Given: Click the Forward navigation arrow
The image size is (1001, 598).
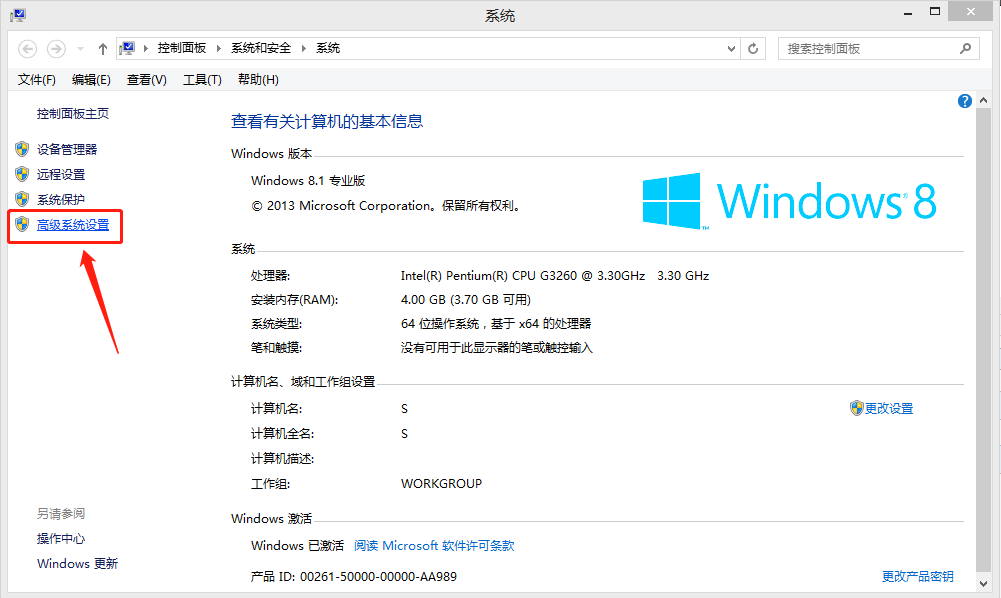Looking at the screenshot, I should [x=56, y=49].
